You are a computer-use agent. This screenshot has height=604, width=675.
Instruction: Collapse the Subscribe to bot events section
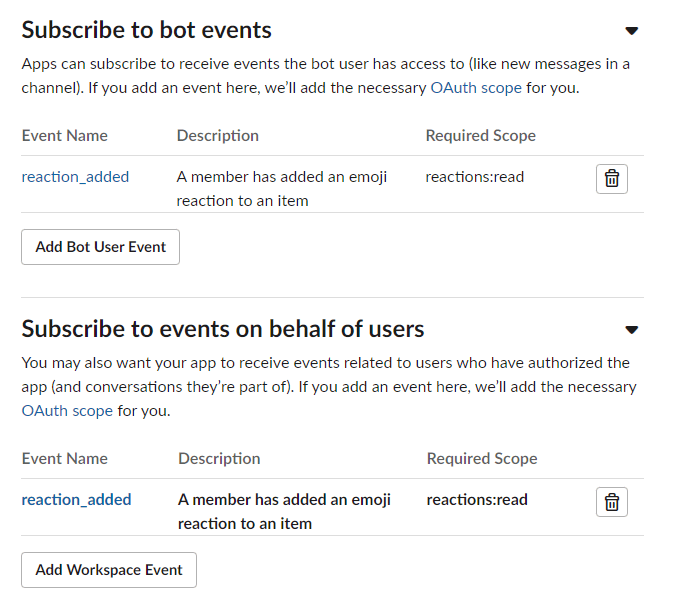631,31
